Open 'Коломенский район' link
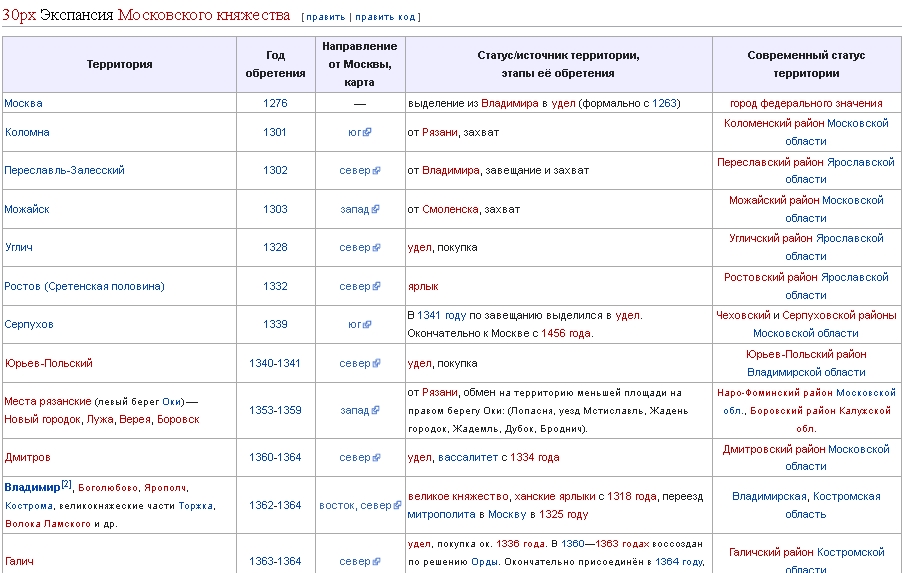The height and width of the screenshot is (573, 911). point(774,123)
